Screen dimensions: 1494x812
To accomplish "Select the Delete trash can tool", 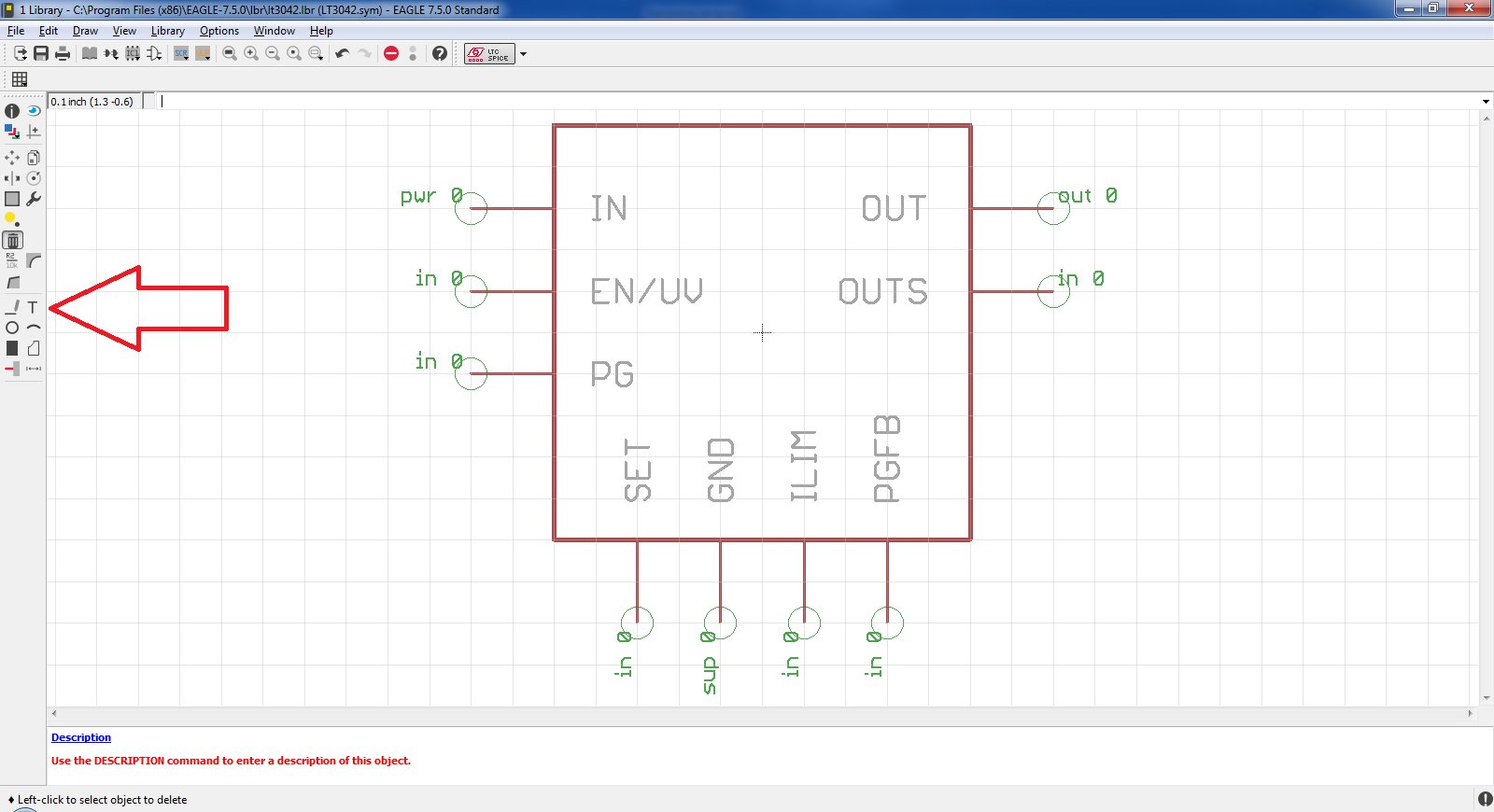I will click(x=12, y=240).
